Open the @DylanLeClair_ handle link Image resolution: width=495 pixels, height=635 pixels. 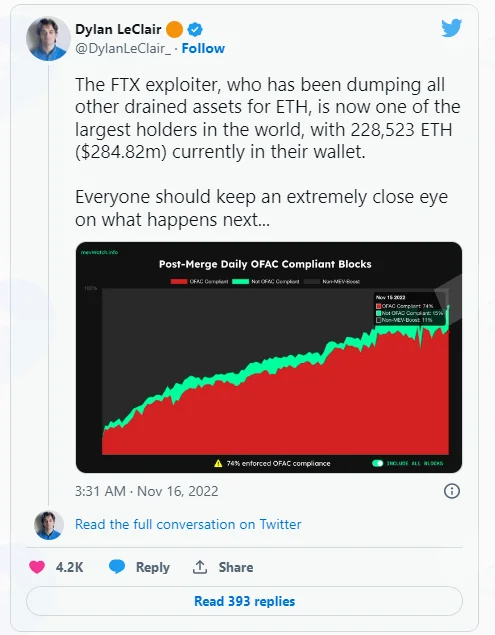click(x=123, y=48)
